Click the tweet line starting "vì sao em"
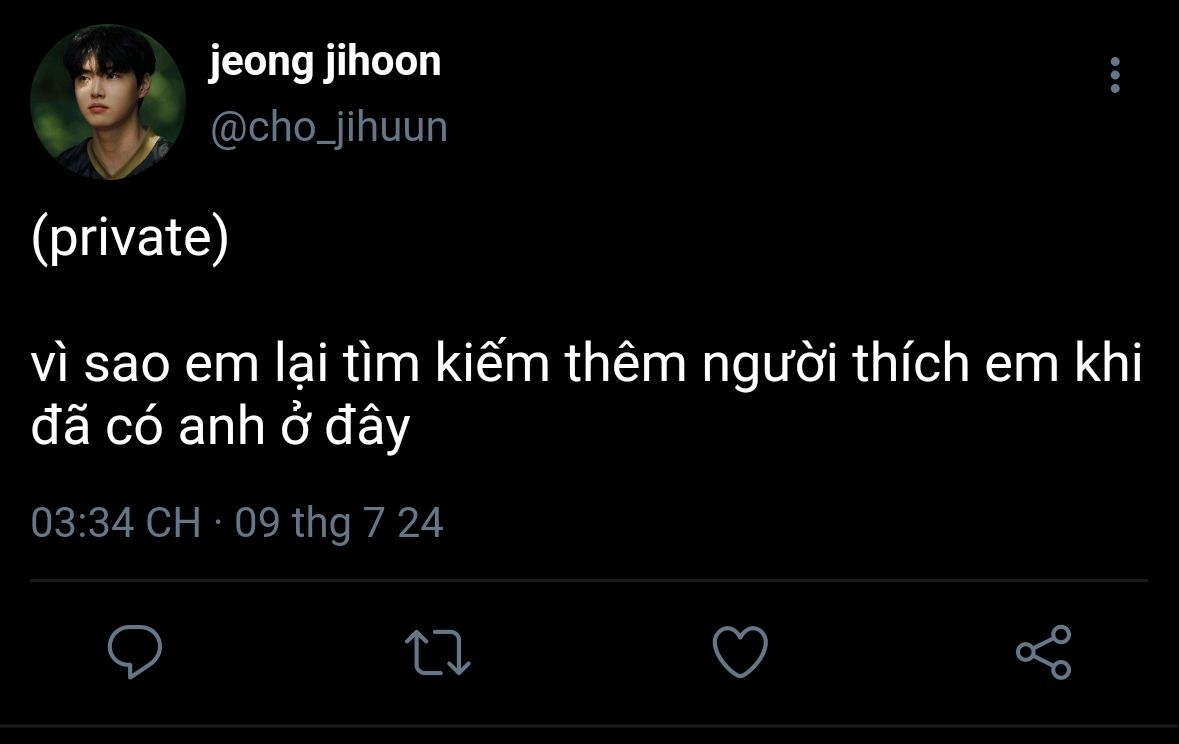Image resolution: width=1179 pixels, height=744 pixels. [x=585, y=366]
